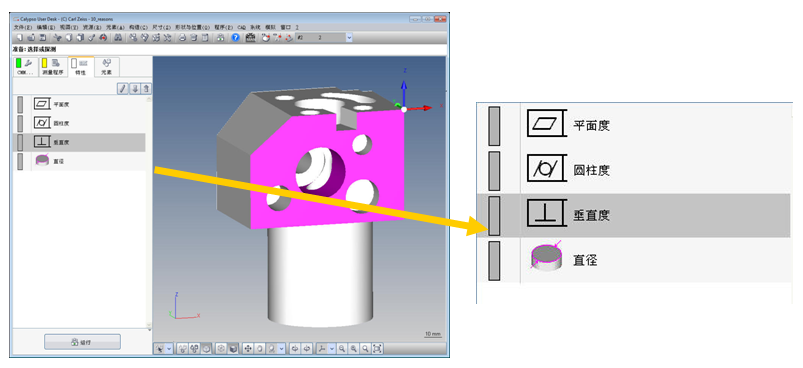The image size is (803, 368).
Task: Toggle status bar beside 平面度 characteristic
Action: [20, 104]
